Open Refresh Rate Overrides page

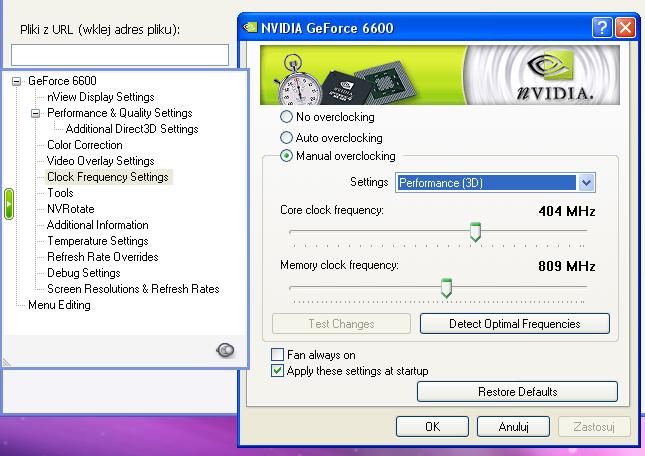[103, 257]
